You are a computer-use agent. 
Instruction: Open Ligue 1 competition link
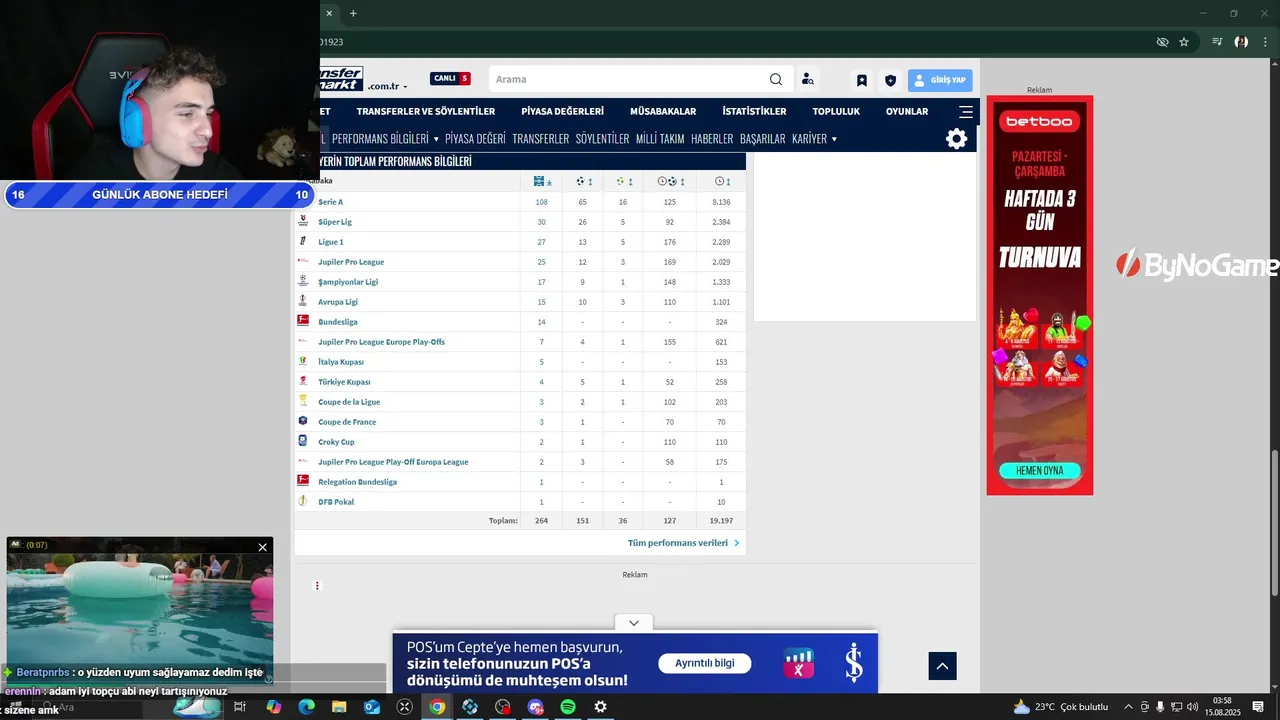331,242
